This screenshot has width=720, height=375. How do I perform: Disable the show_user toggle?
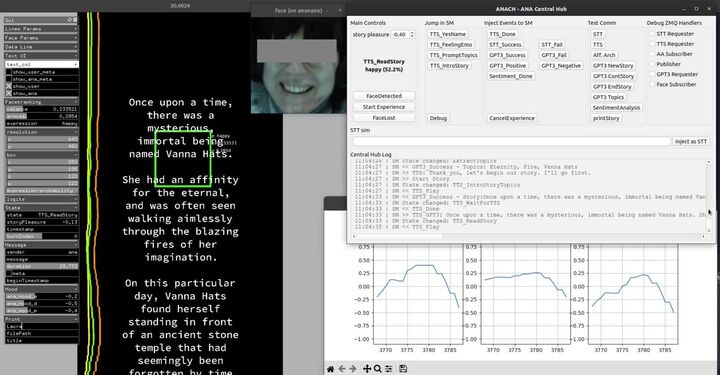pos(9,86)
